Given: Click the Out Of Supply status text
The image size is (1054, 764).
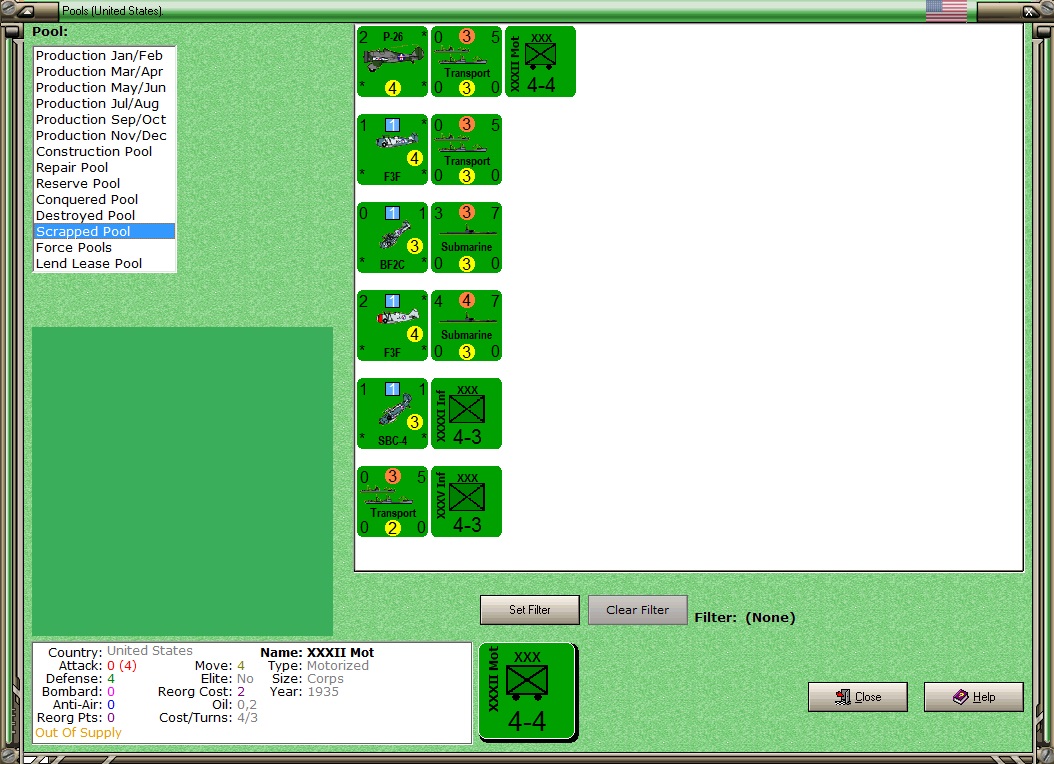Looking at the screenshot, I should click(x=78, y=732).
